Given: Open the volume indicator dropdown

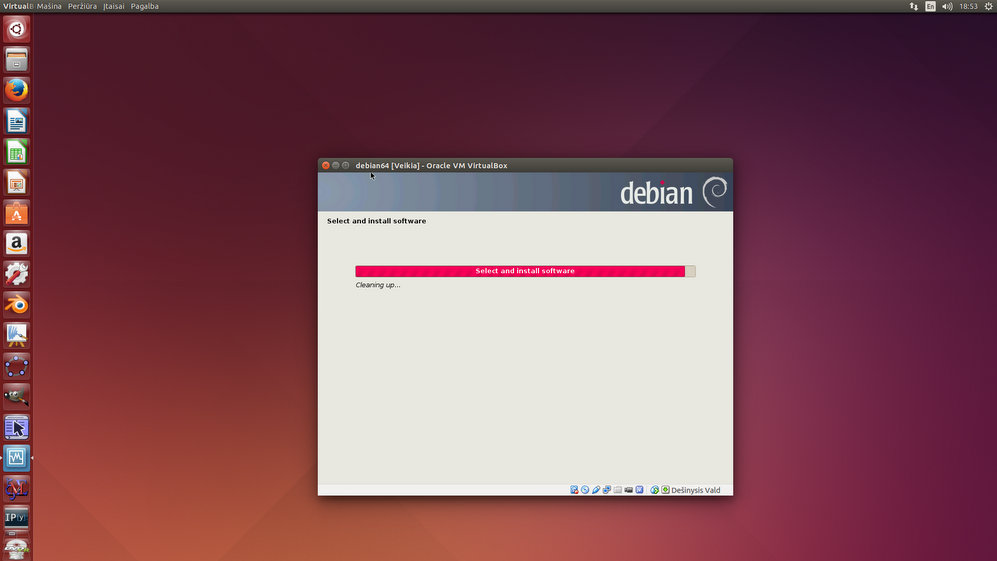Looking at the screenshot, I should (x=947, y=6).
